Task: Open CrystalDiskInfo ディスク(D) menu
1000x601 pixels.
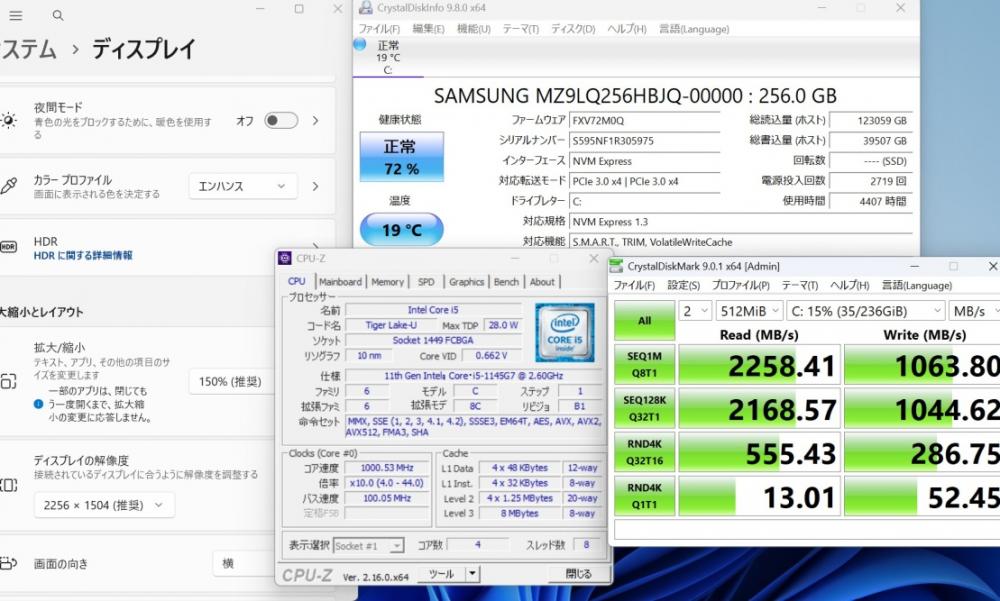Action: click(x=573, y=29)
